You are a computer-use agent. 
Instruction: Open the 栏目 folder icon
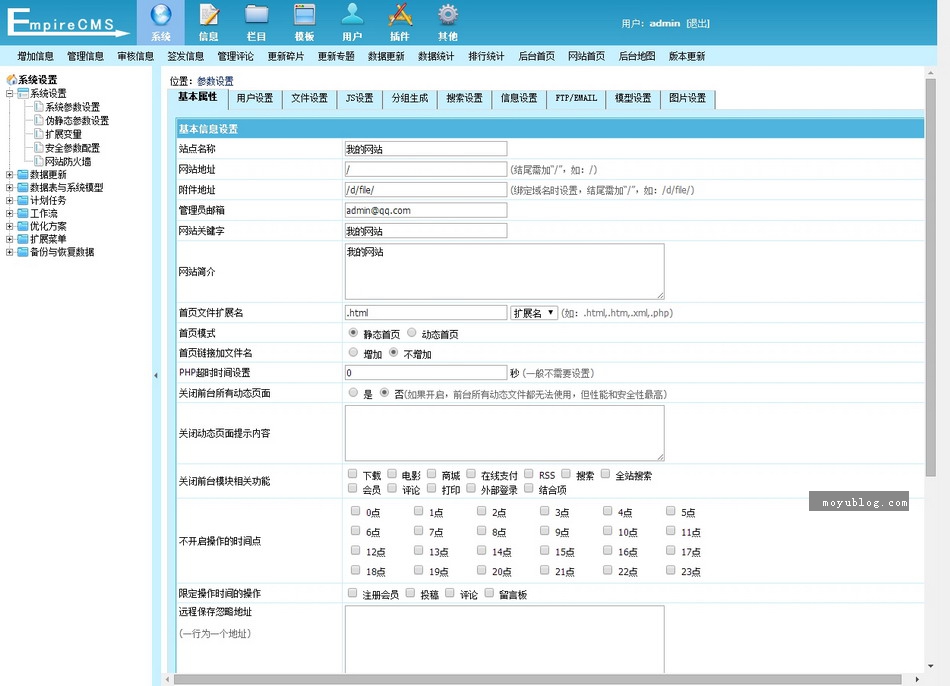[256, 15]
